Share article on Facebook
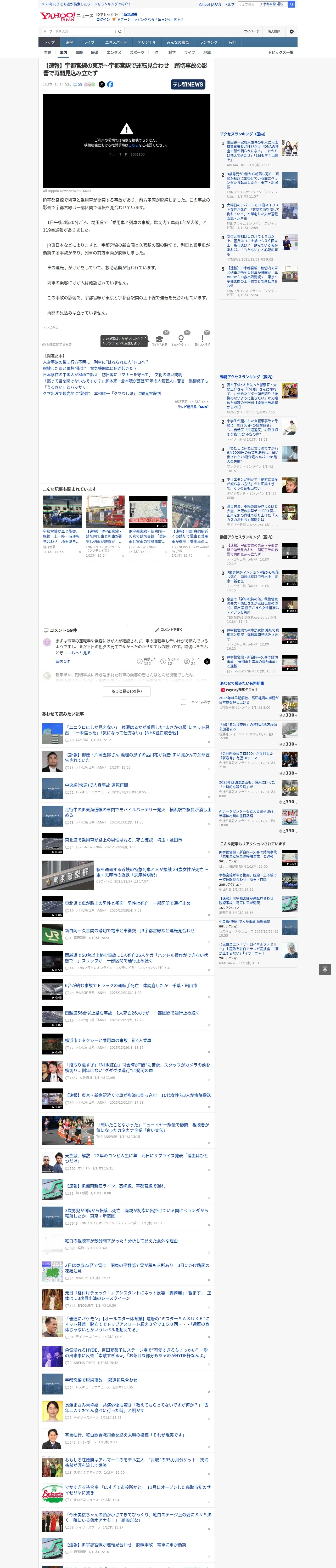Image resolution: width=336 pixels, height=1568 pixels. pos(110,85)
